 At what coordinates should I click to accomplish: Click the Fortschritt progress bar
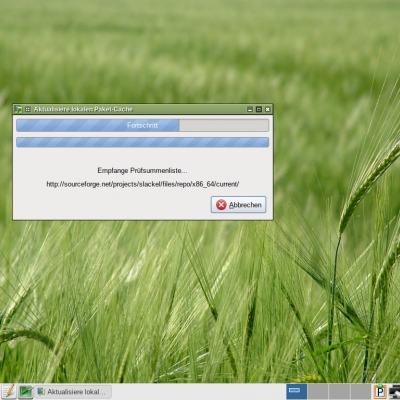[142, 125]
